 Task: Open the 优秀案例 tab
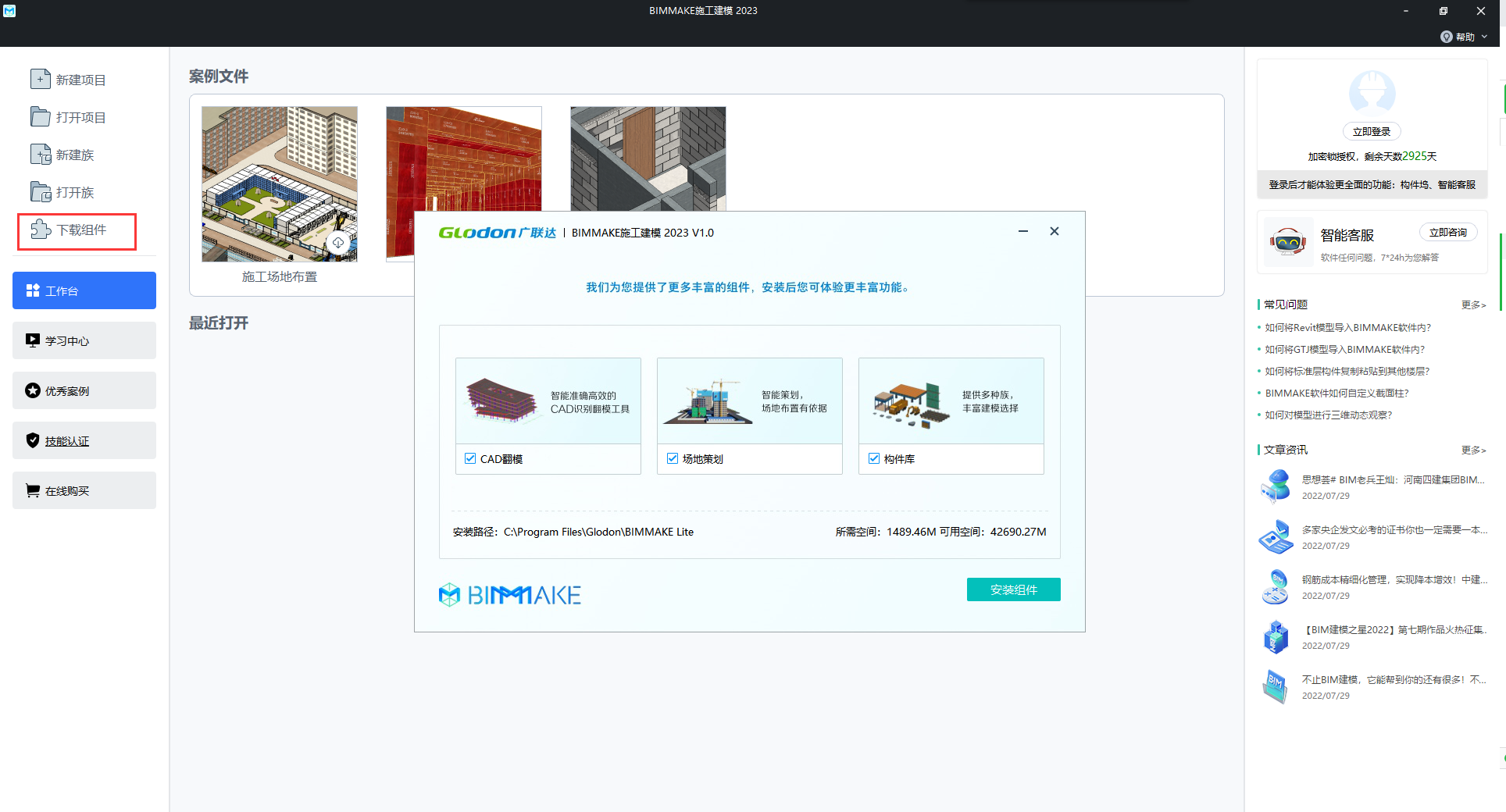[x=84, y=390]
